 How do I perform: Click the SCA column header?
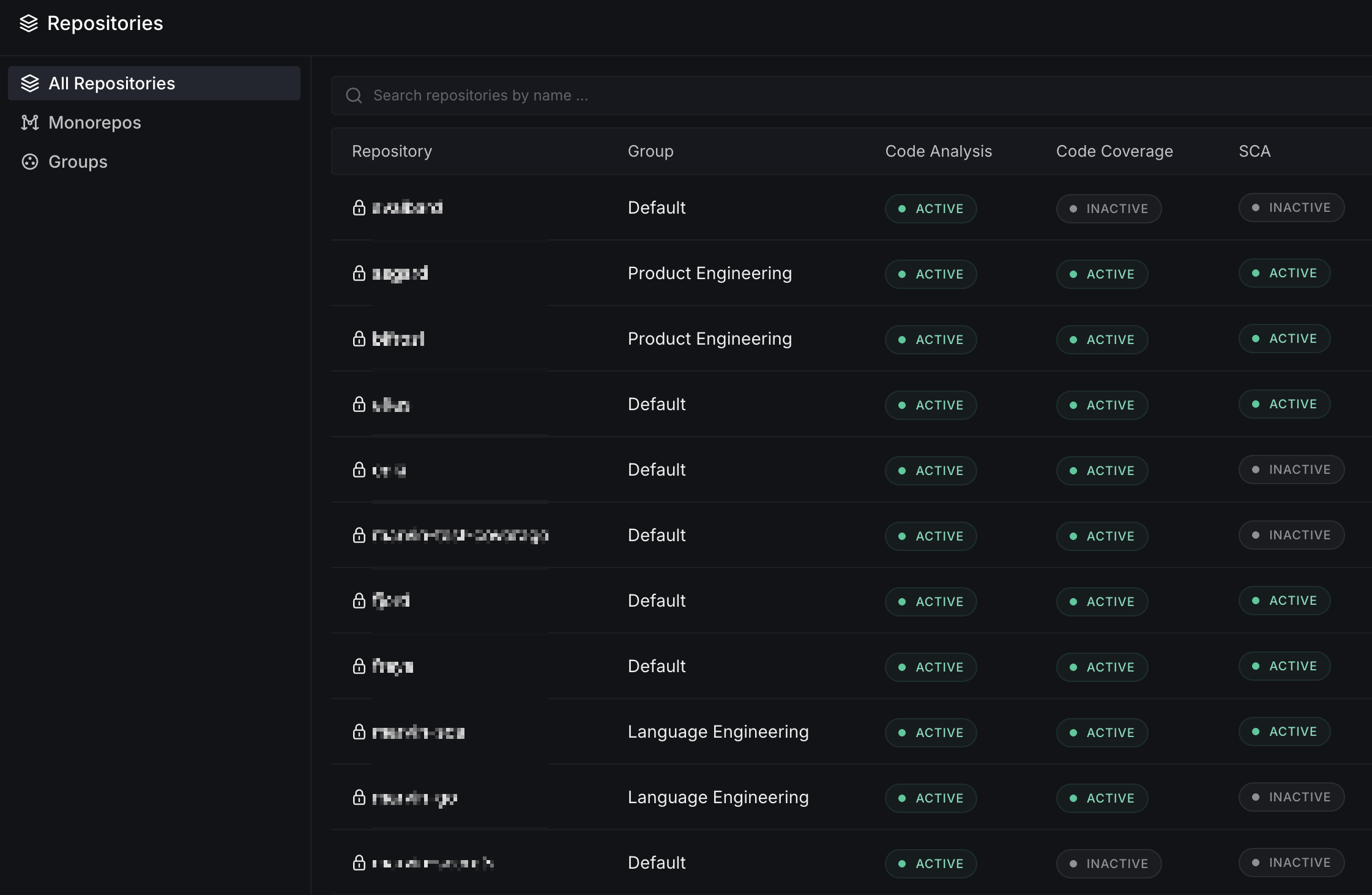1255,151
